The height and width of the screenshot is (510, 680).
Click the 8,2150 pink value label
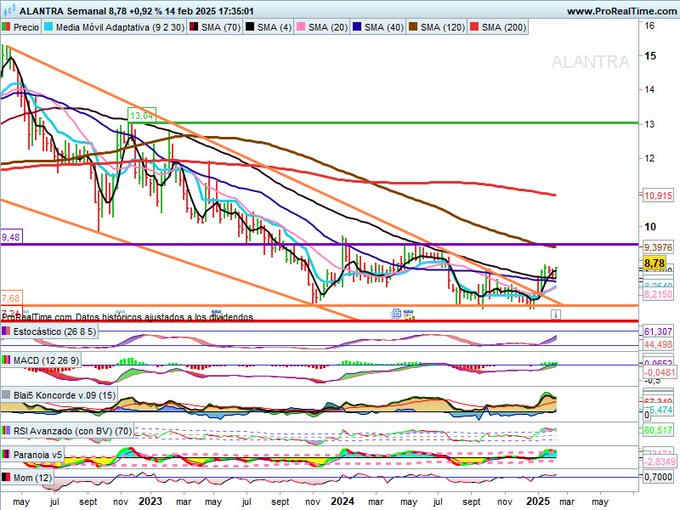pos(658,294)
